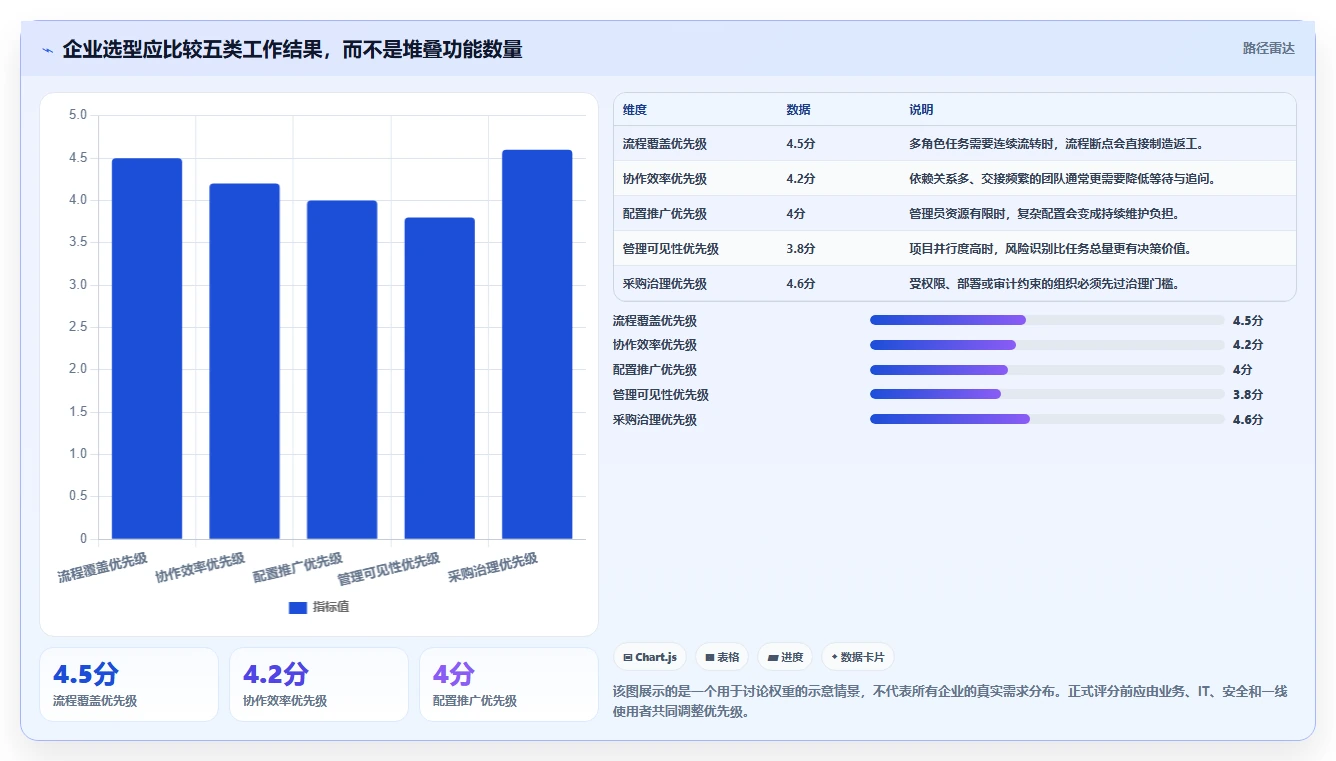Click the pulse icon beside the page title
Screen dimensions: 1336x761
tap(48, 50)
